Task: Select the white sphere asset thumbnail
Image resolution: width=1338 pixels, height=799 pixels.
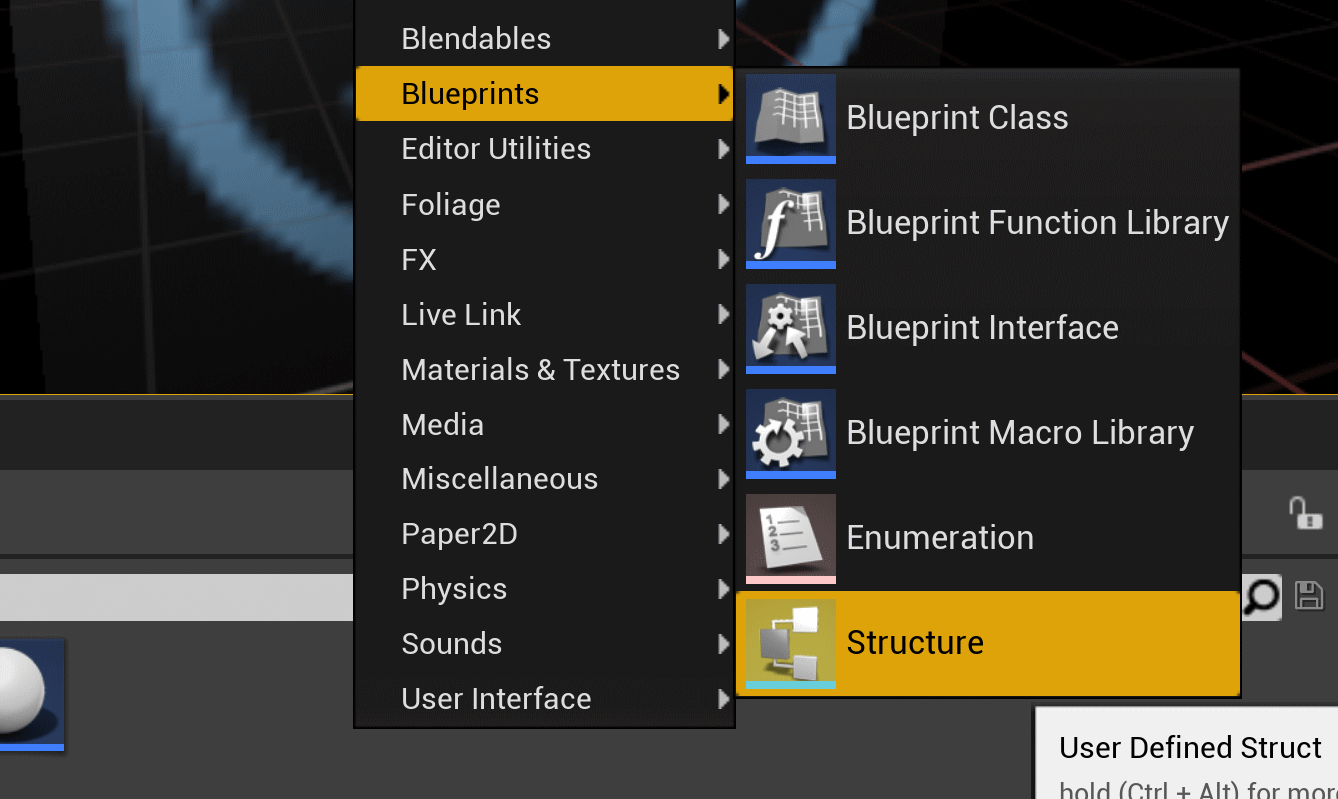Action: [30, 694]
